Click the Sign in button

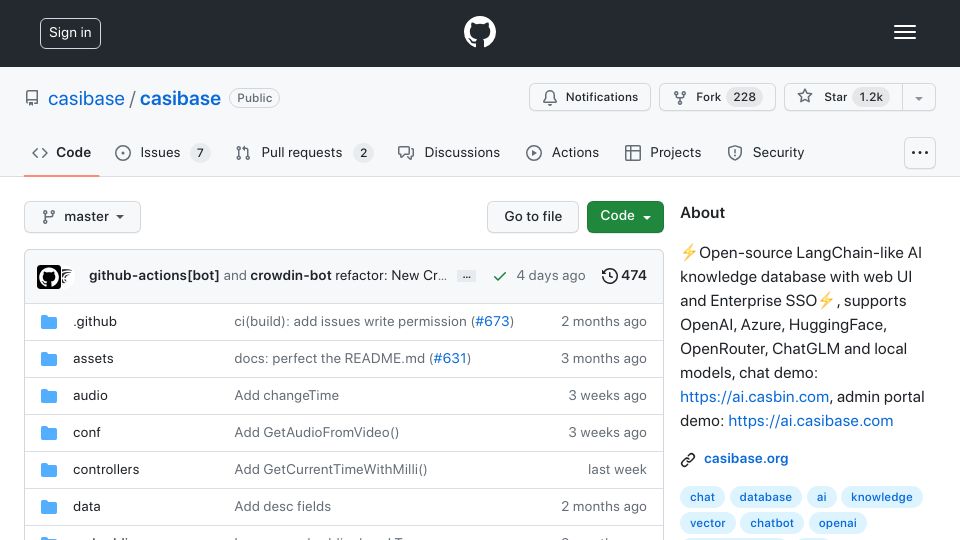tap(70, 33)
